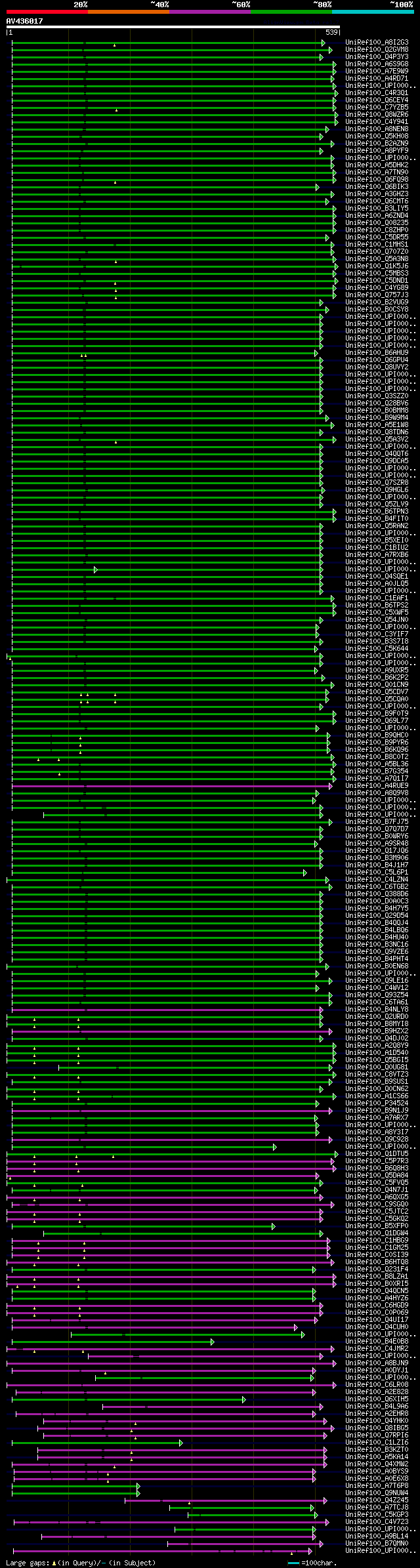Viewport: 420px width, 1568px height.
Task: Select hit label UniRef100_Q8WZR6
Action: (x=377, y=115)
